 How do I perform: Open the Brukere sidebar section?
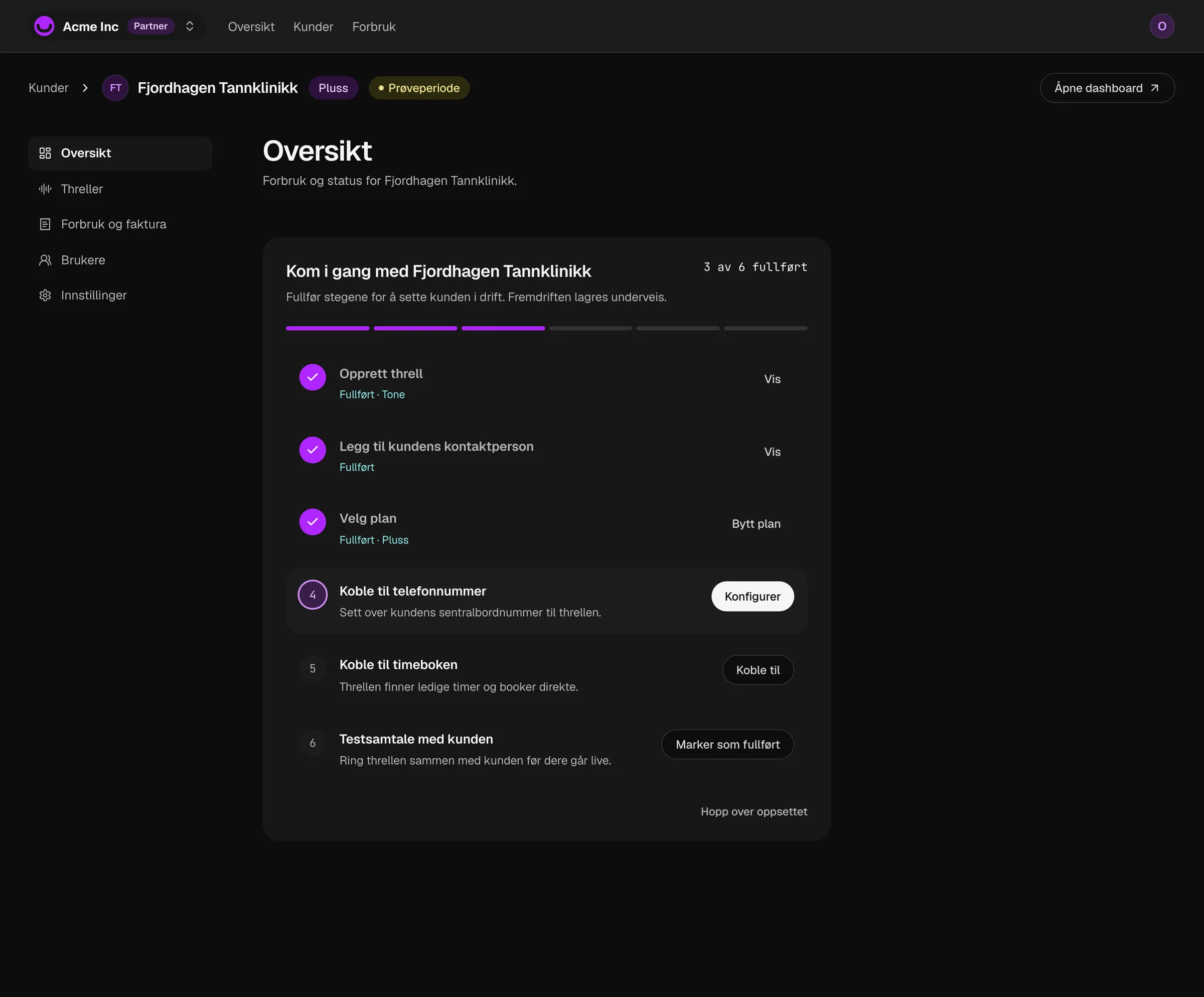[x=120, y=260]
